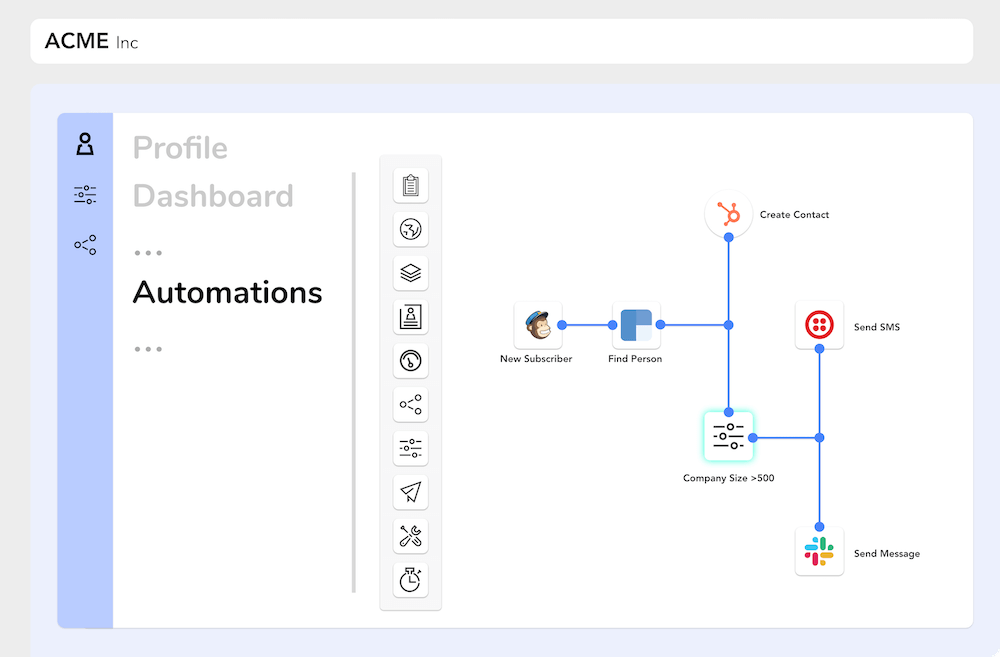Select the wrench and screwdriver tool
Image resolution: width=1000 pixels, height=657 pixels.
[x=411, y=536]
